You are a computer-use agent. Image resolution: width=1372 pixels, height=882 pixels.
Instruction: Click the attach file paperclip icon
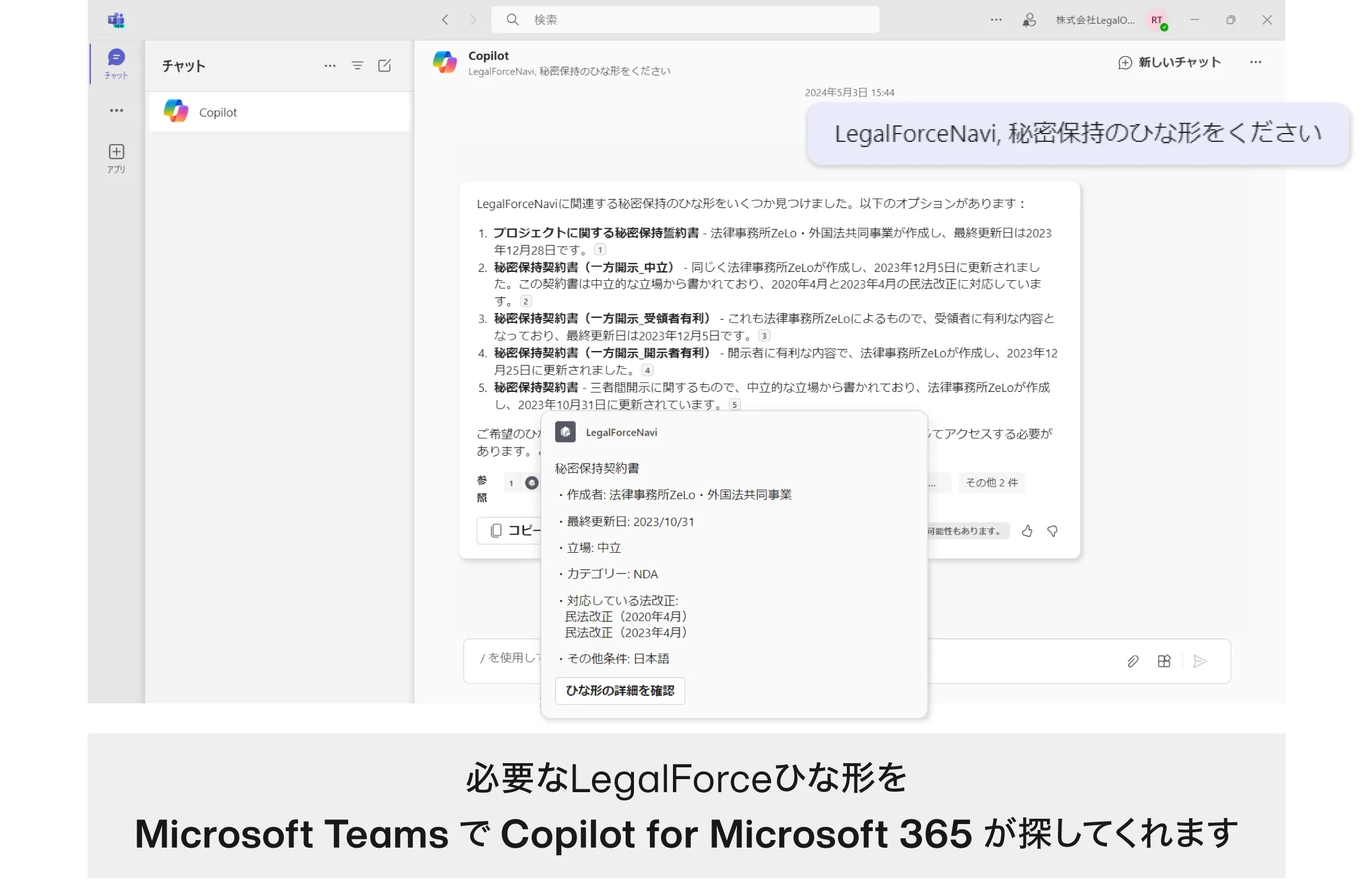tap(1132, 661)
